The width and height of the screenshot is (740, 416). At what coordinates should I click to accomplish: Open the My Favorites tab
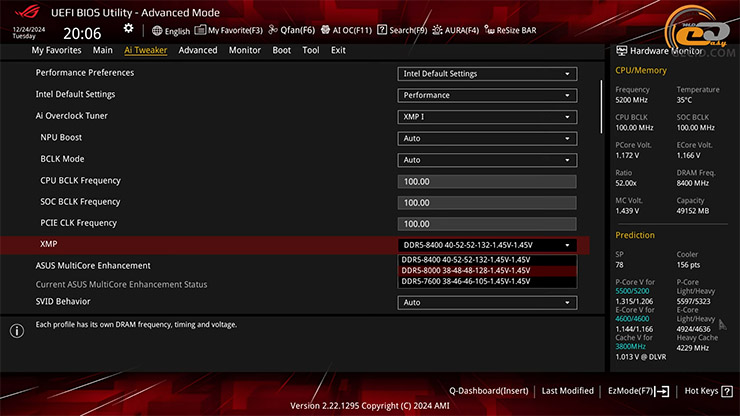(56, 50)
